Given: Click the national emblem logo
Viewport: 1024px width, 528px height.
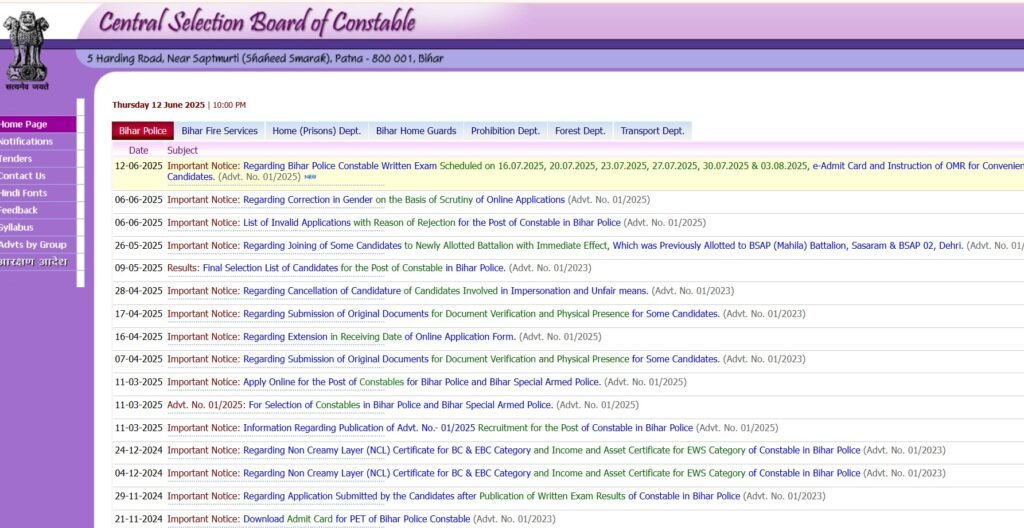Looking at the screenshot, I should click(25, 50).
